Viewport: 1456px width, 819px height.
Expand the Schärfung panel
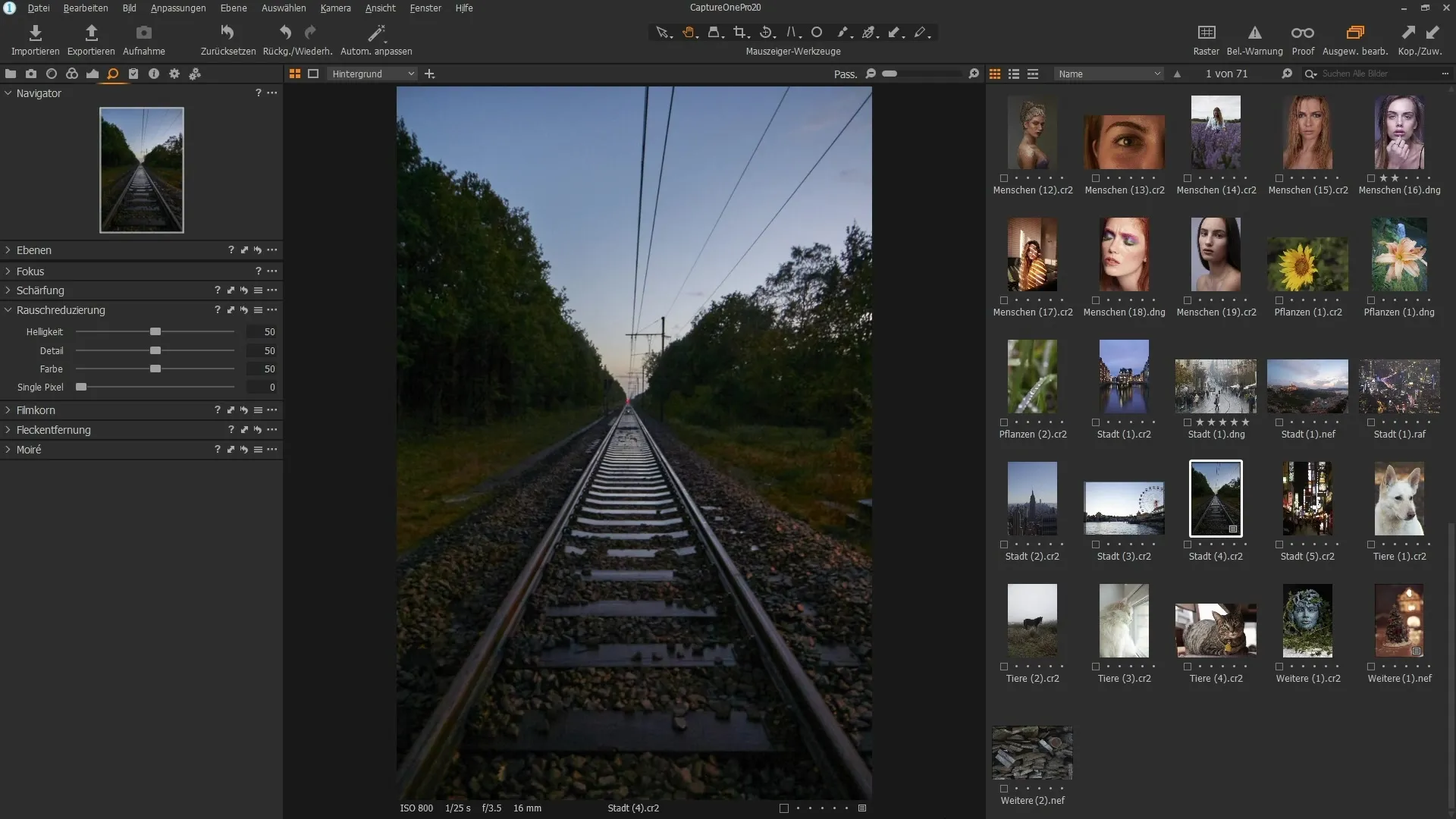point(8,290)
